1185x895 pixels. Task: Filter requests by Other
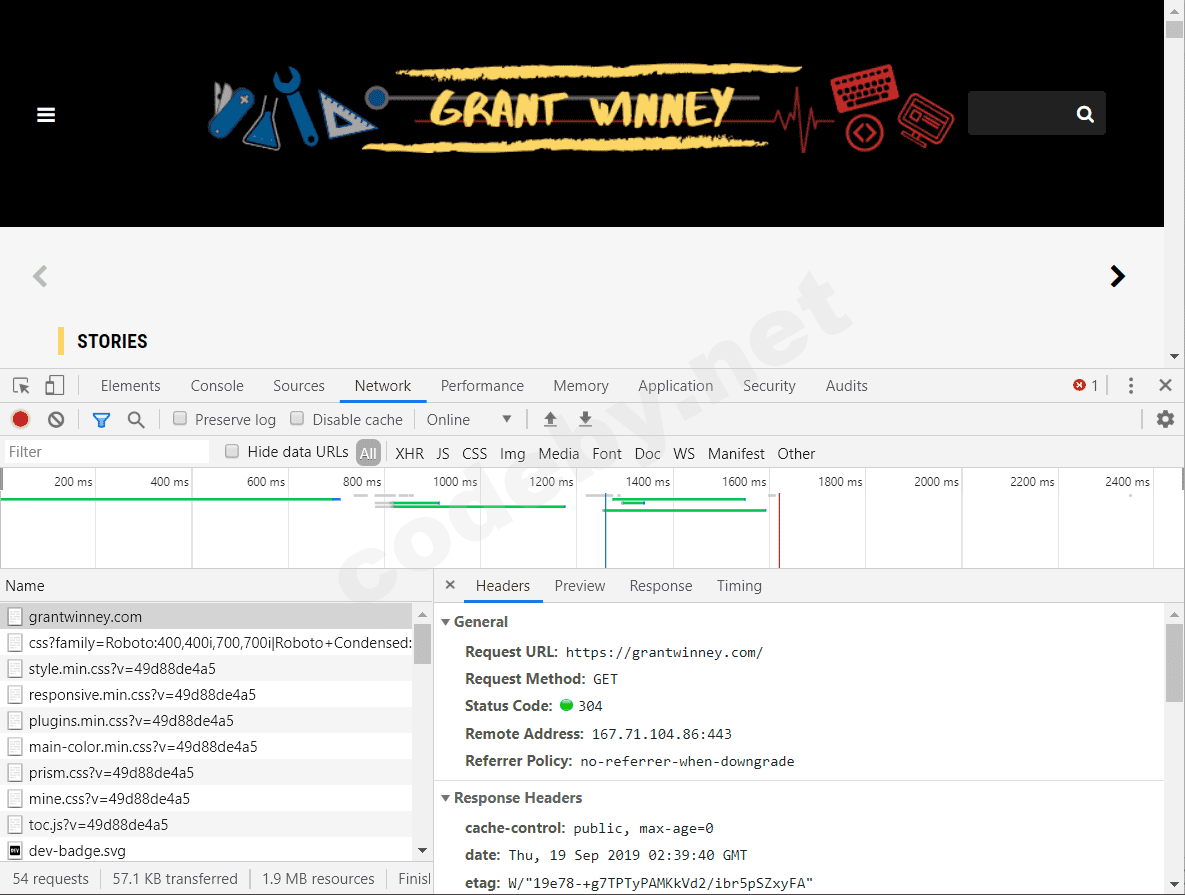797,454
